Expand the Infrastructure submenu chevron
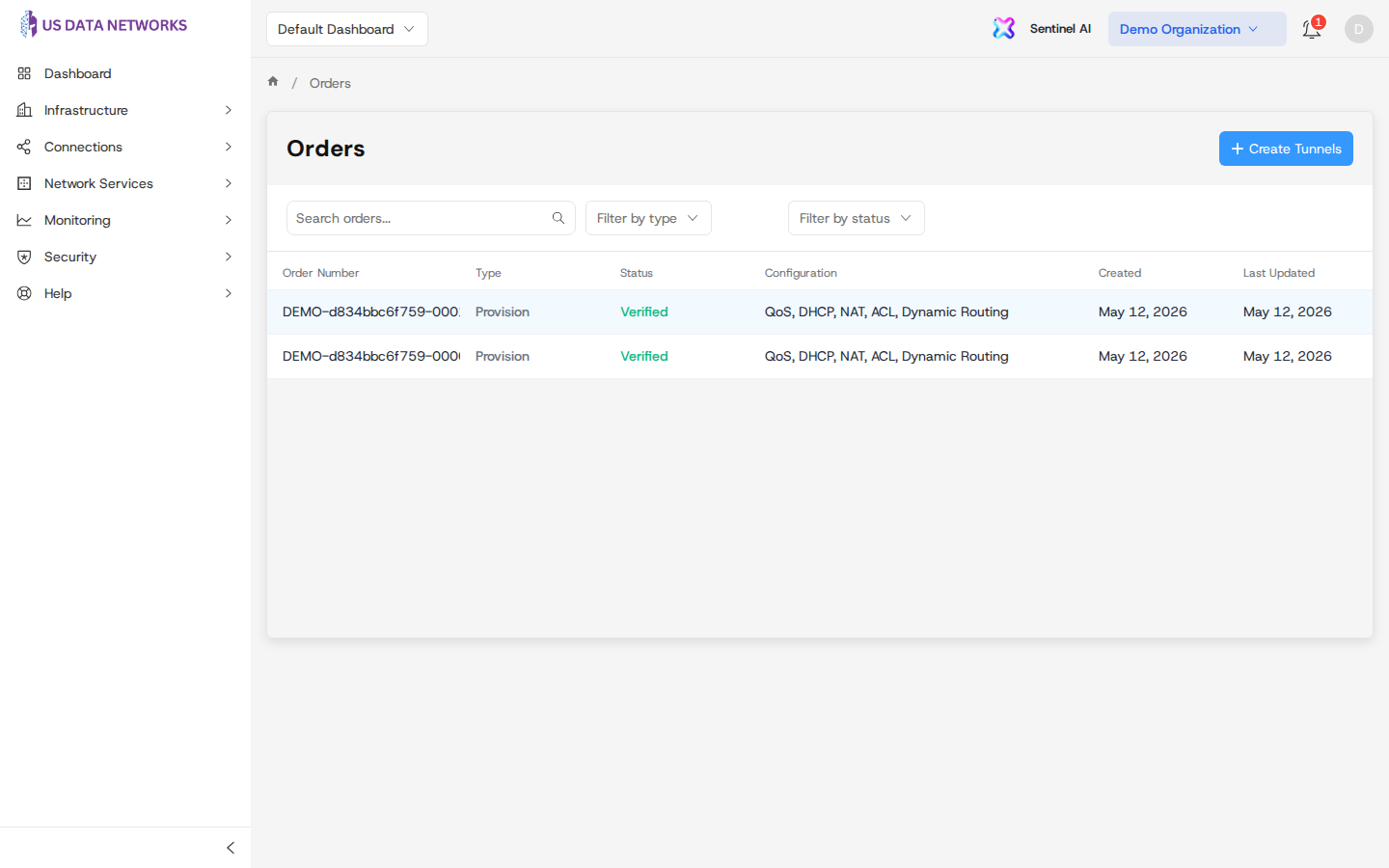 coord(229,110)
